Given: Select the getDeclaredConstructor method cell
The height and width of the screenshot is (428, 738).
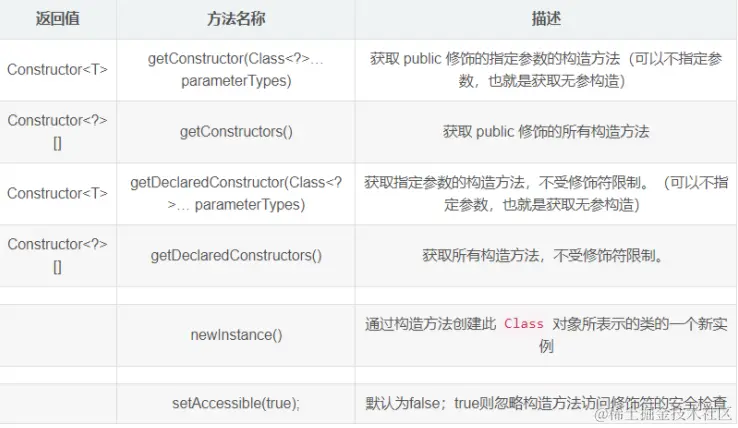Looking at the screenshot, I should tap(235, 193).
